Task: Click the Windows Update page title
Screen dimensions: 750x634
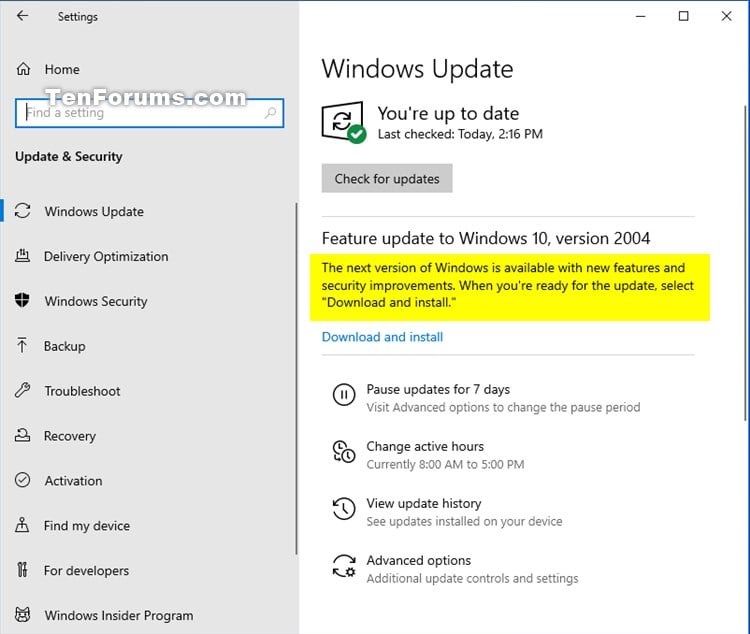Action: tap(417, 69)
